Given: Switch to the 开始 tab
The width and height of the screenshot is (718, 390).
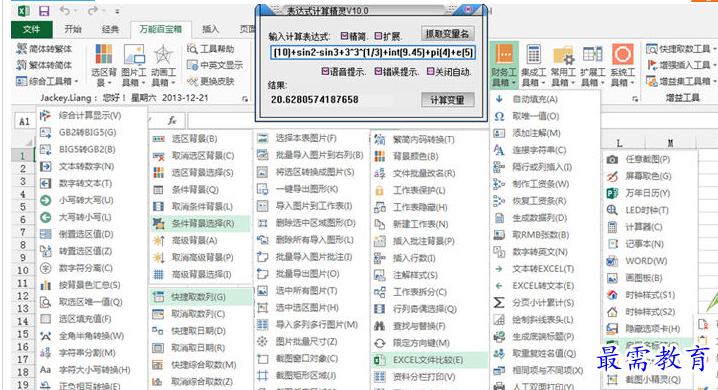Looking at the screenshot, I should 73,29.
